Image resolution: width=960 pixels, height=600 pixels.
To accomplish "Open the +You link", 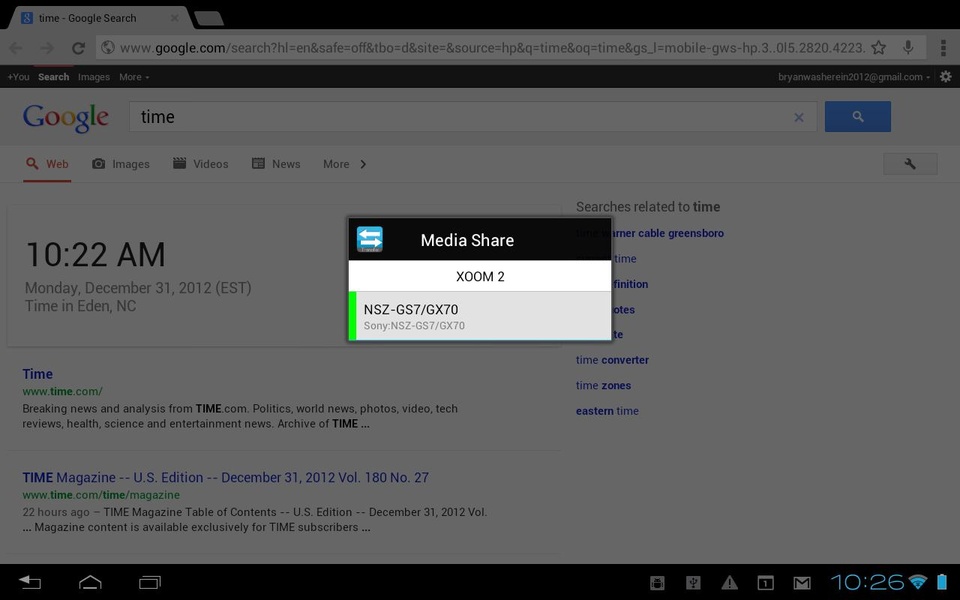I will 18,77.
